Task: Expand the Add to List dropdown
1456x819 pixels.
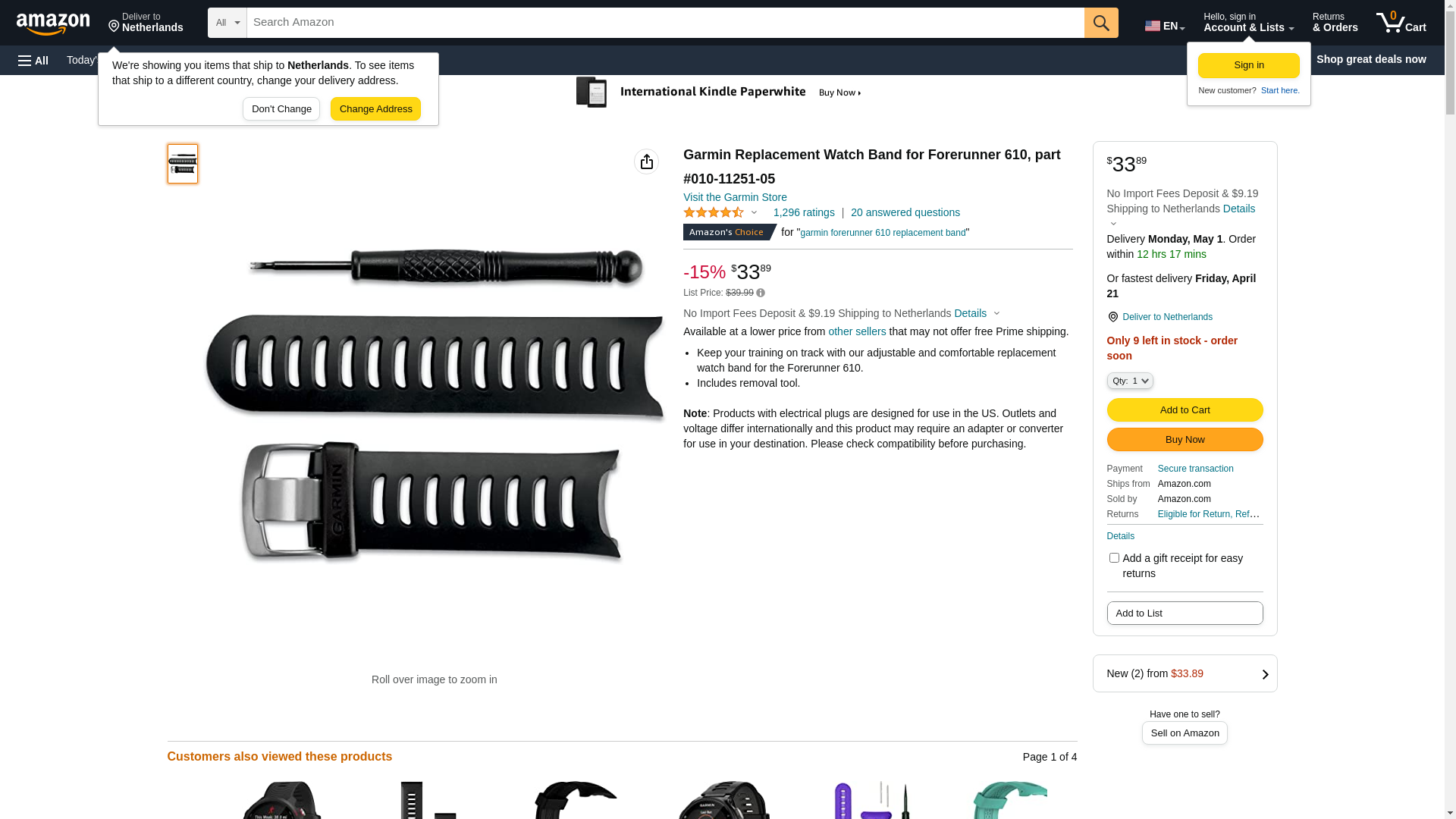Action: [1185, 613]
